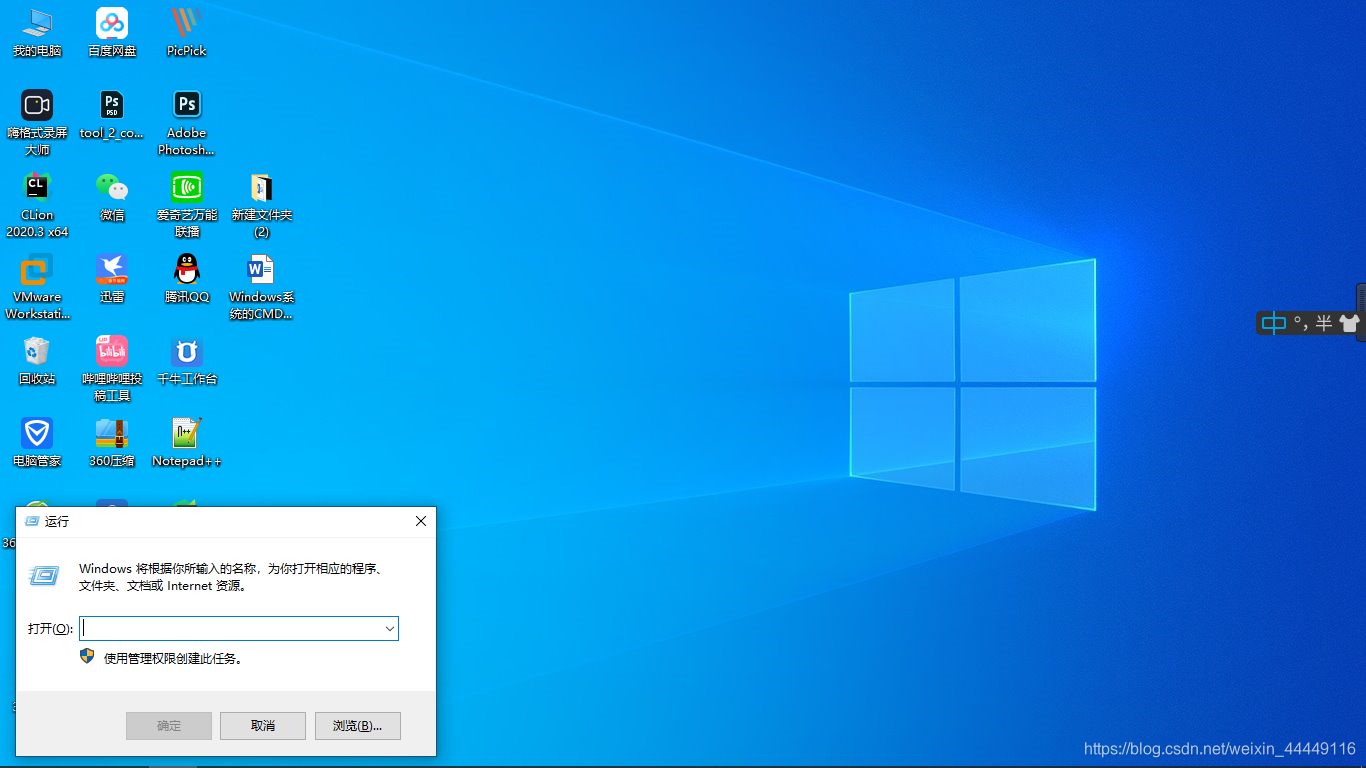Select the Notepad++ desktop icon

[x=186, y=442]
